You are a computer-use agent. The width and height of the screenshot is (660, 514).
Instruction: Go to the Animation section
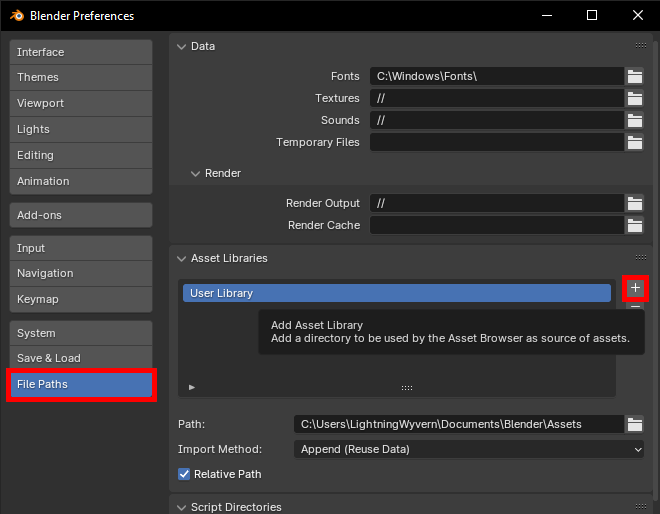click(81, 181)
